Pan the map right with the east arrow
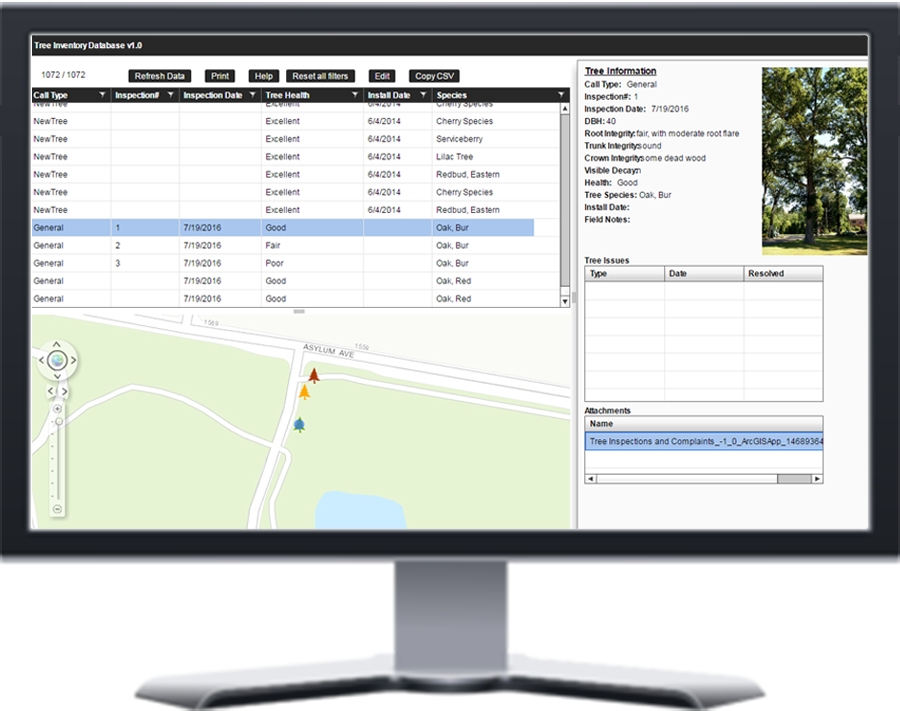The height and width of the screenshot is (711, 900). pyautogui.click(x=74, y=360)
